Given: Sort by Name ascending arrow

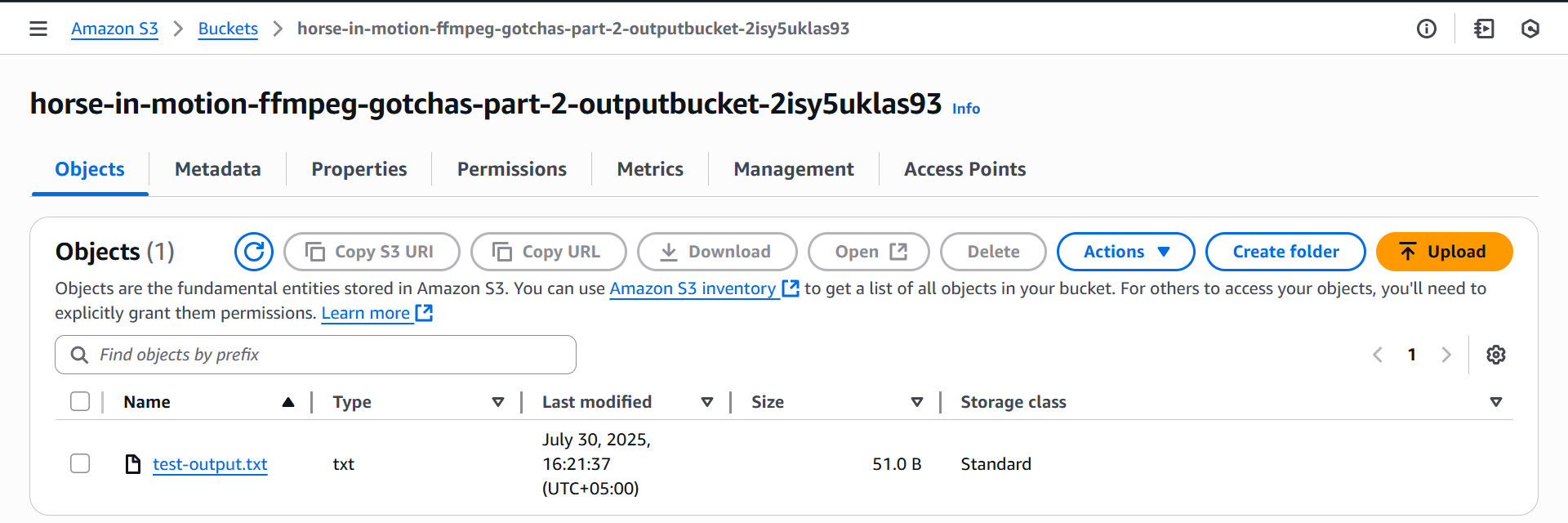Looking at the screenshot, I should tap(288, 402).
